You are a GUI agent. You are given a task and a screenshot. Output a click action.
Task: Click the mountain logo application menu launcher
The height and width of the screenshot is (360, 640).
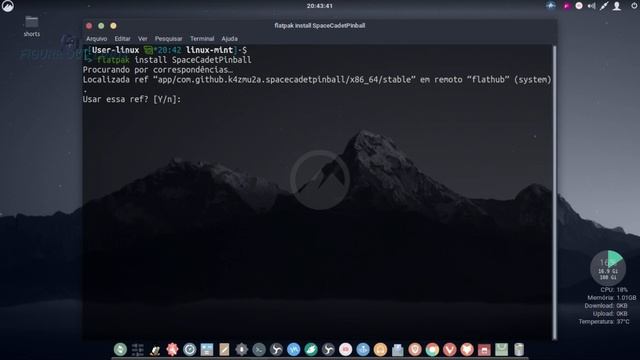[x=7, y=6]
